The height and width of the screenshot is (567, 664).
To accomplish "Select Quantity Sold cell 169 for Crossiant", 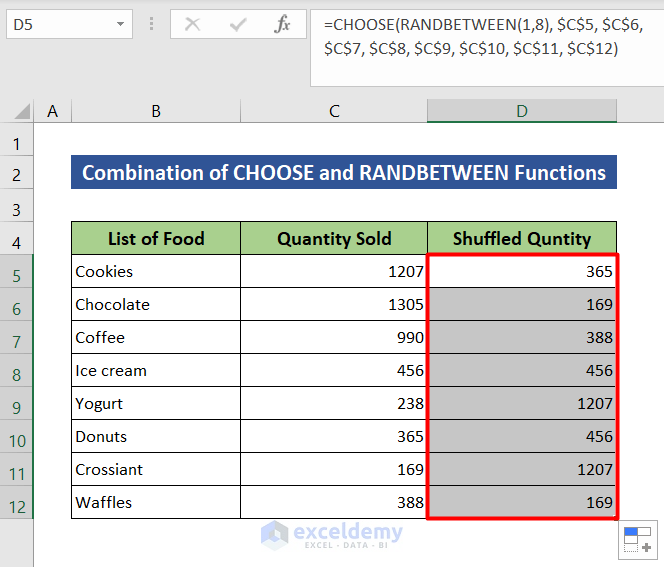I will pos(334,470).
